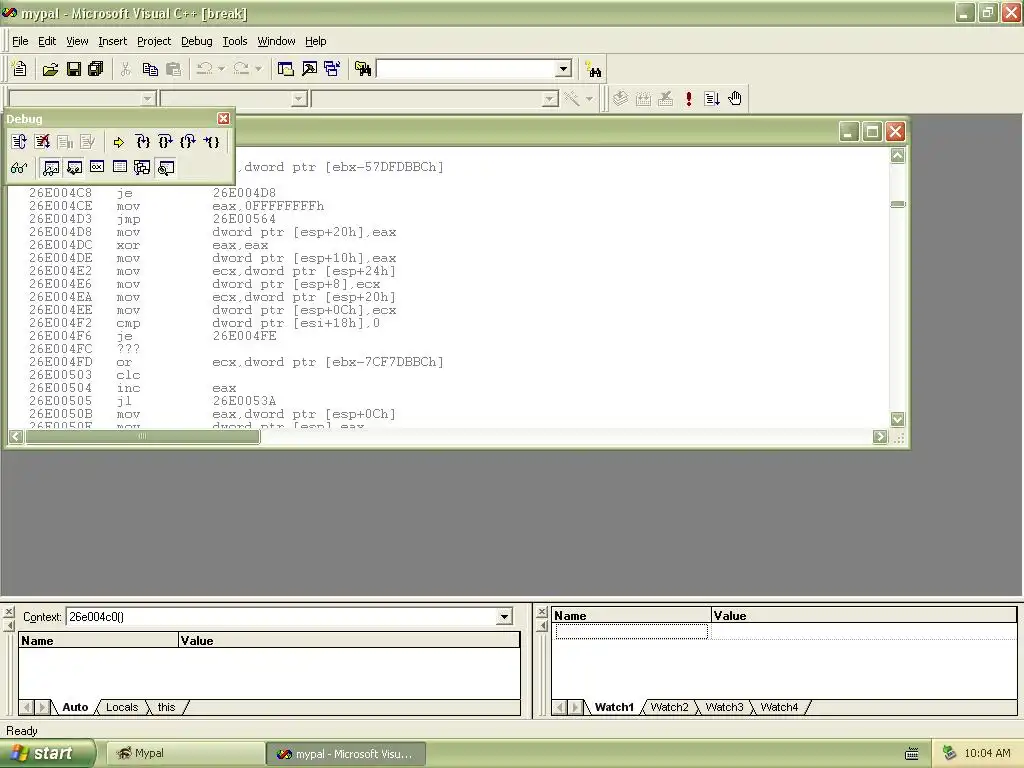The height and width of the screenshot is (768, 1024).
Task: Click the Step Into icon
Action: pyautogui.click(x=142, y=142)
